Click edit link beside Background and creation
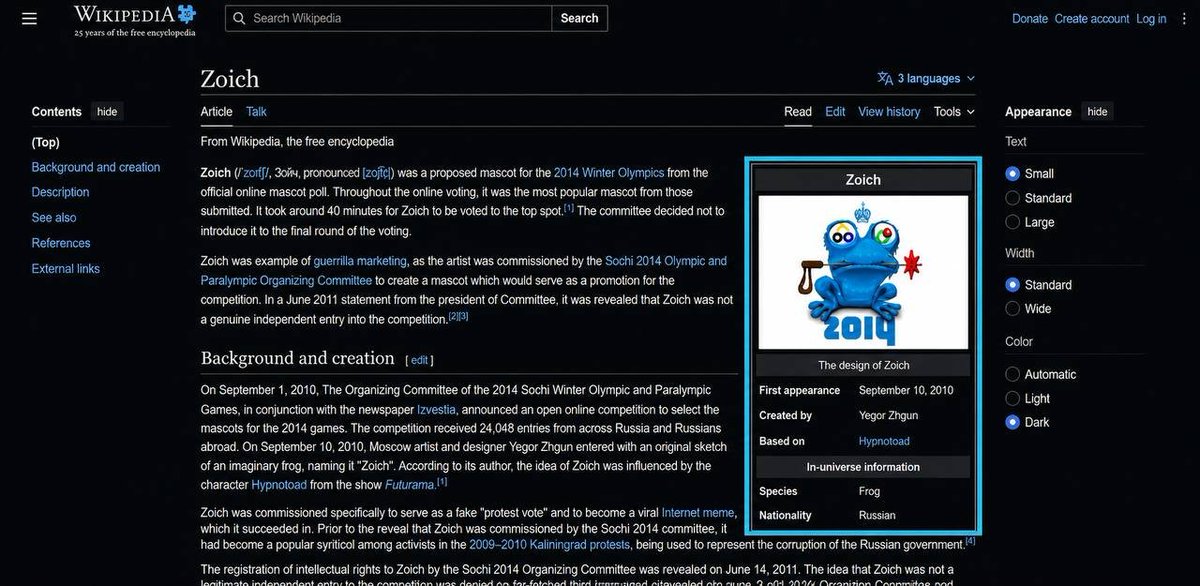 419,360
